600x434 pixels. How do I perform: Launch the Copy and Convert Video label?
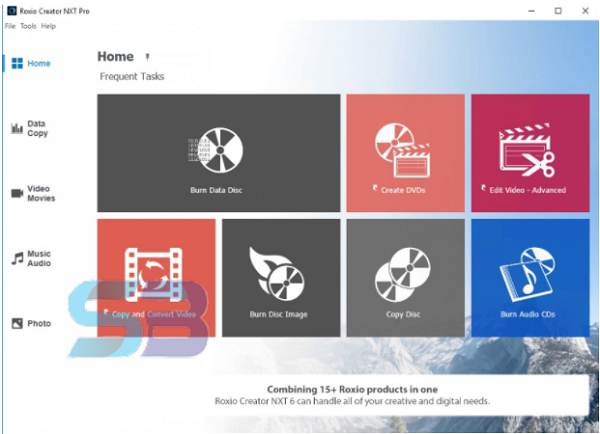(153, 315)
